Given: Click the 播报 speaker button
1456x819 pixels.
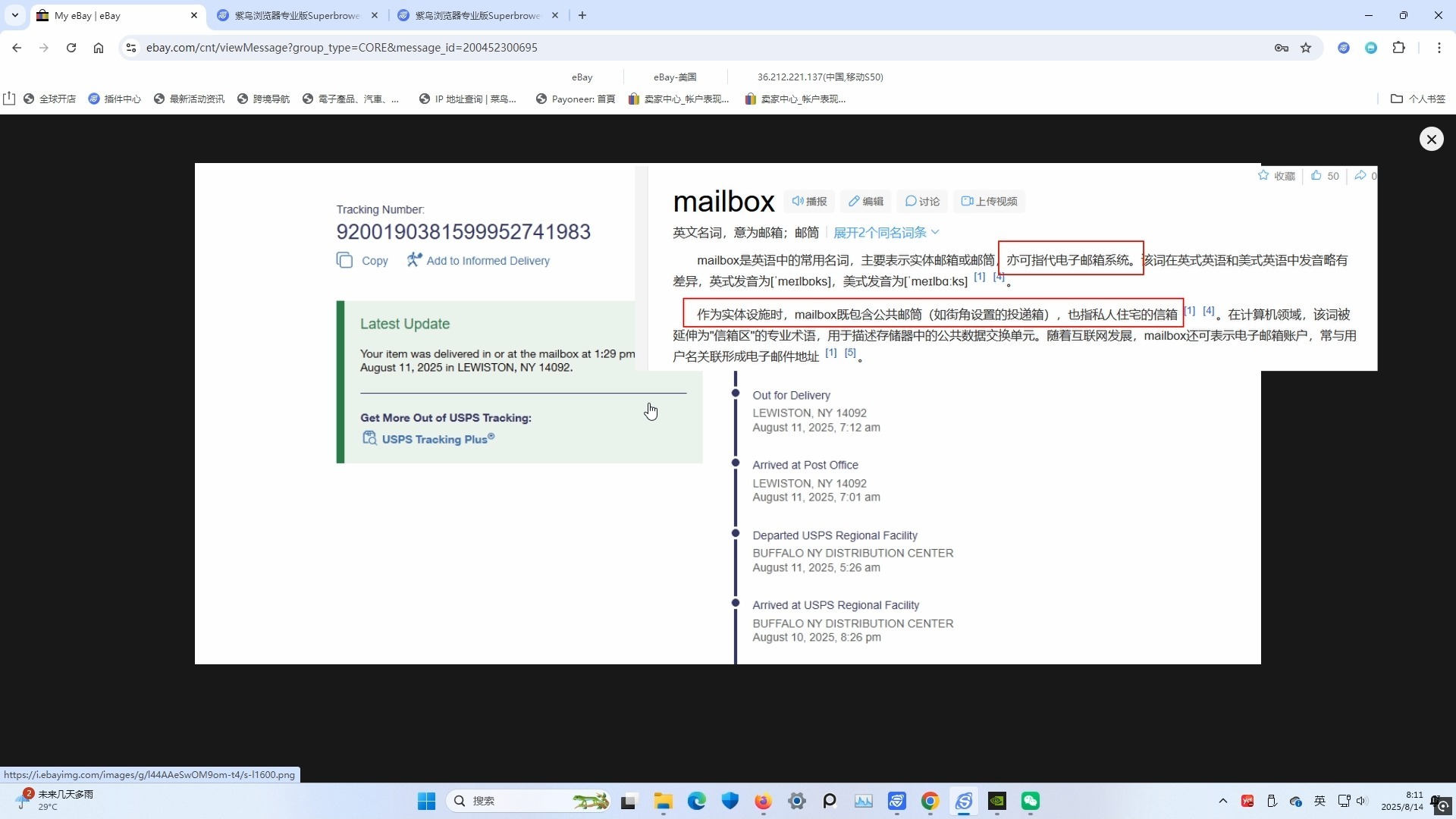Looking at the screenshot, I should click(809, 201).
